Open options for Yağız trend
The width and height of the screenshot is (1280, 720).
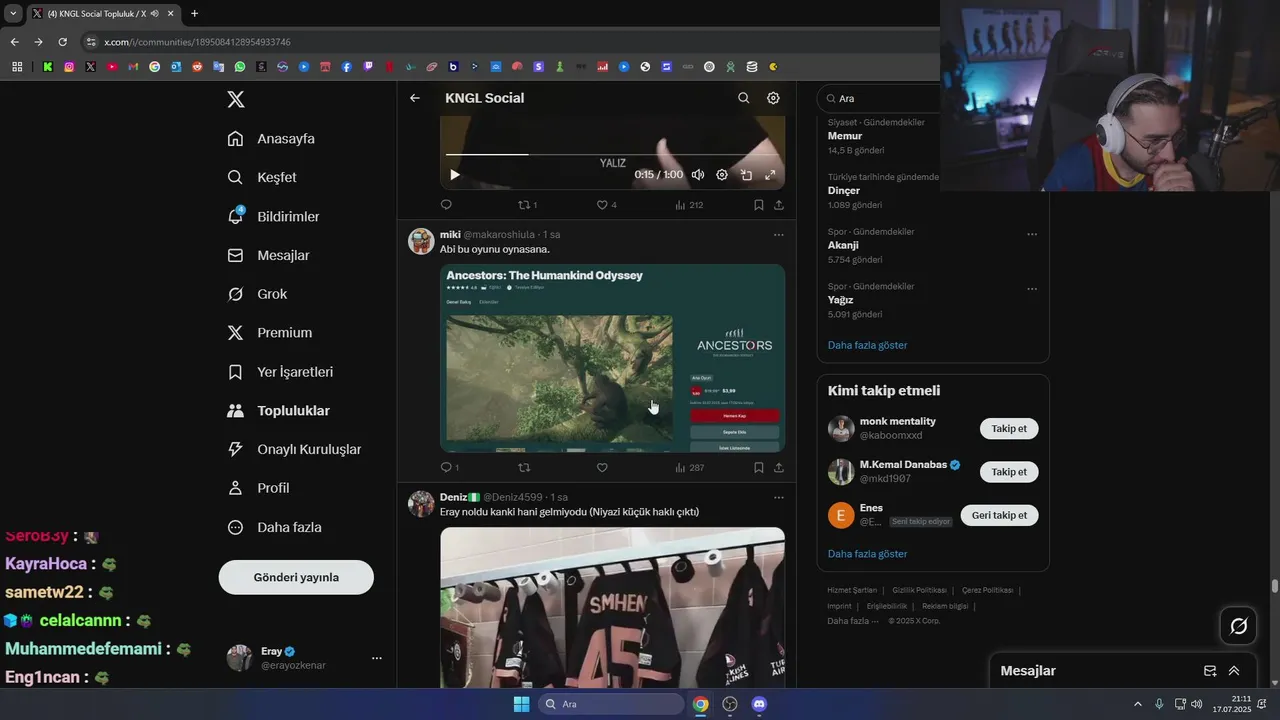[x=1032, y=289]
